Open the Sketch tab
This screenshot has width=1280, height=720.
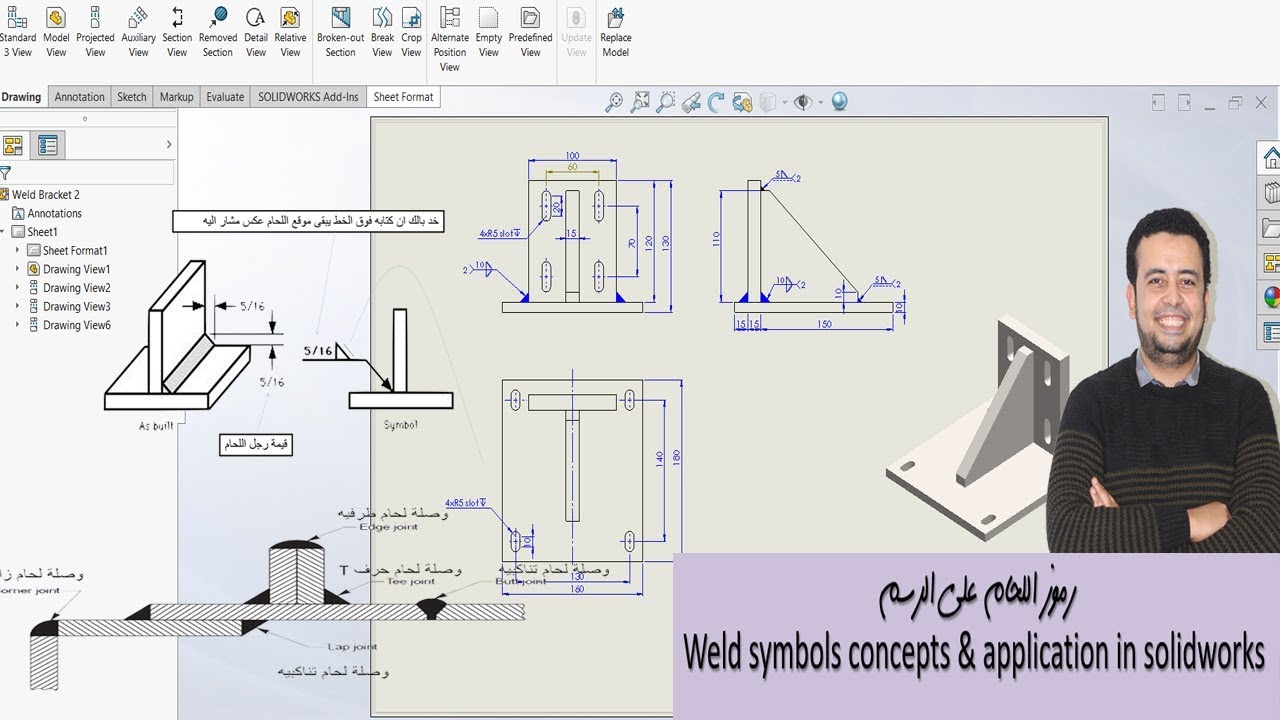(x=132, y=97)
